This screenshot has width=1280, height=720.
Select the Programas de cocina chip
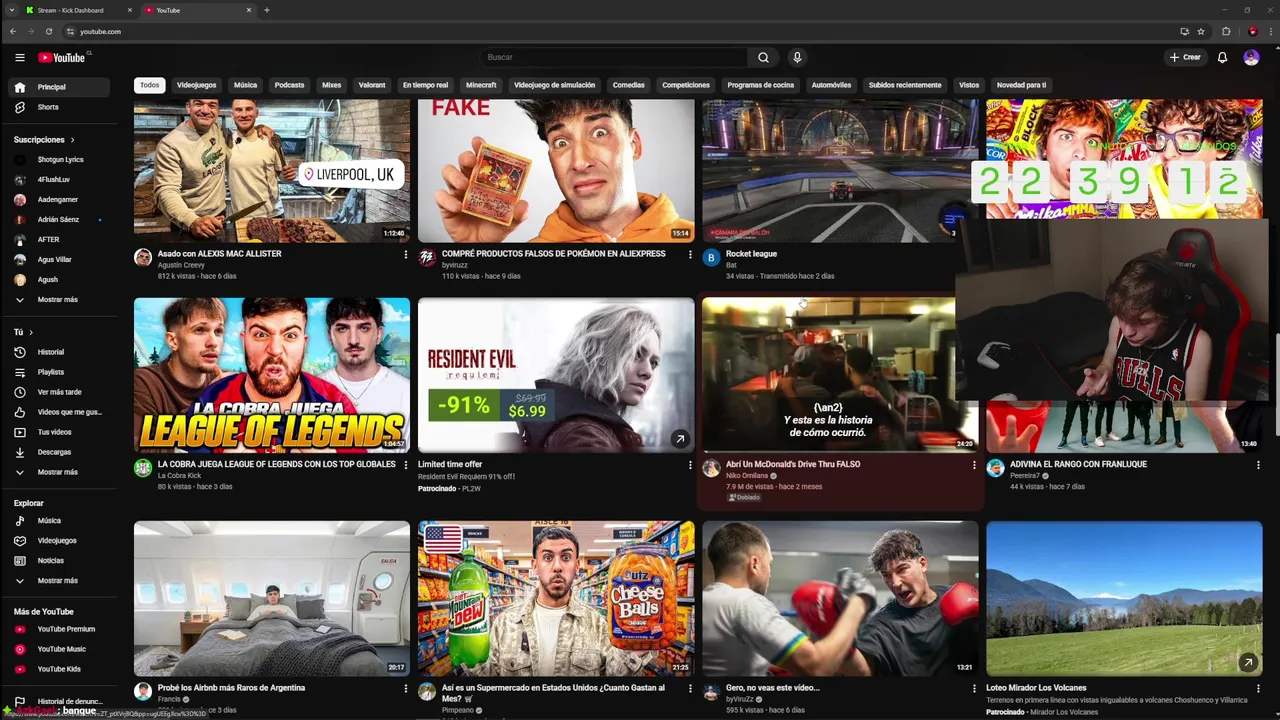coord(761,85)
